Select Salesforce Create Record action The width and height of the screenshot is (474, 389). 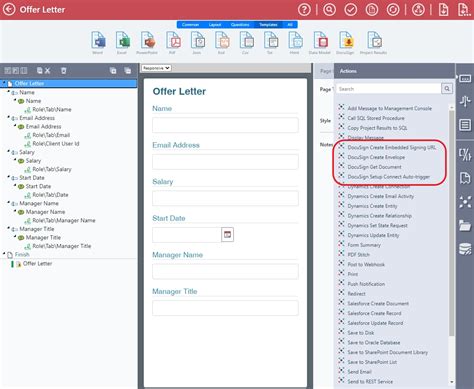click(x=374, y=313)
